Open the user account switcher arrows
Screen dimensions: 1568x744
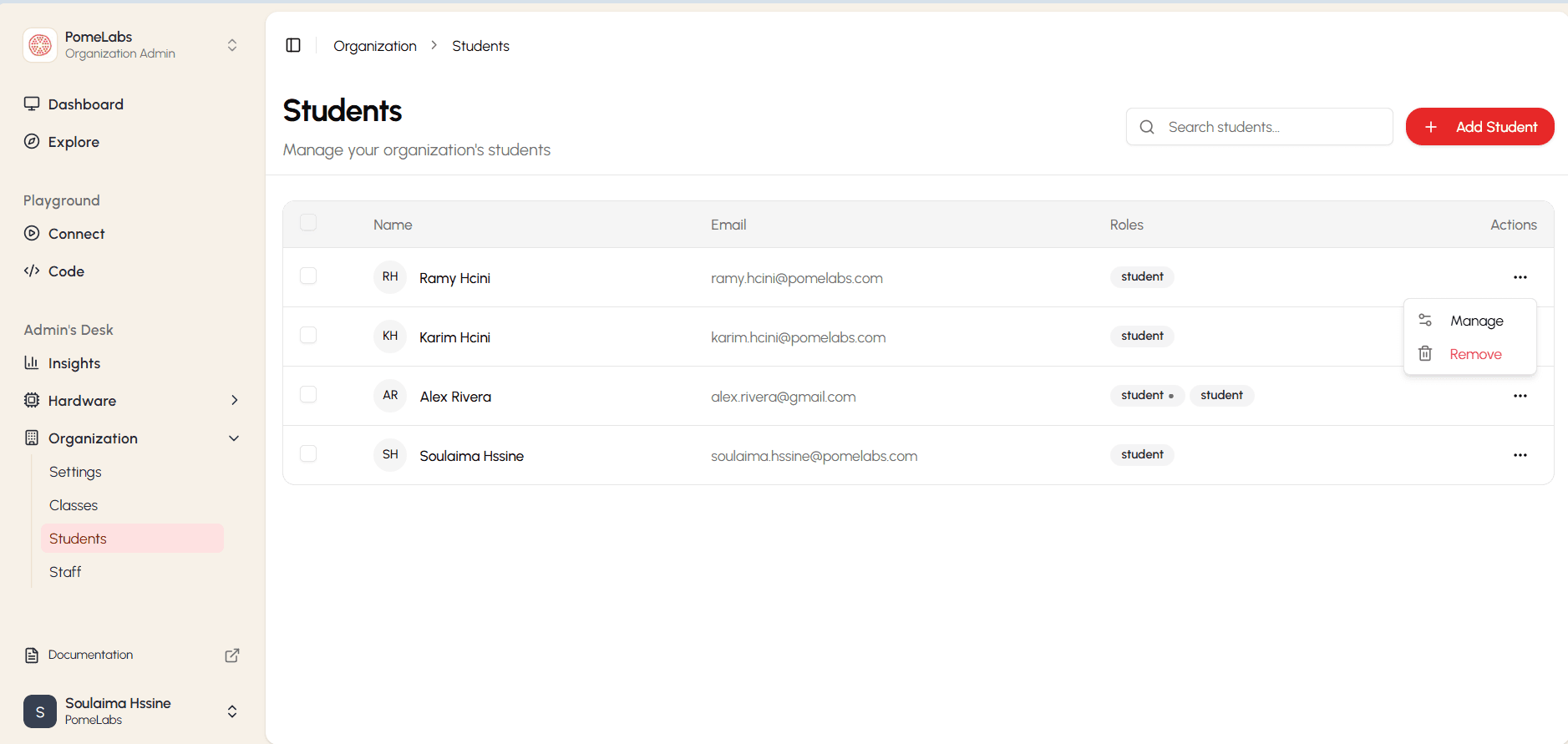232,711
